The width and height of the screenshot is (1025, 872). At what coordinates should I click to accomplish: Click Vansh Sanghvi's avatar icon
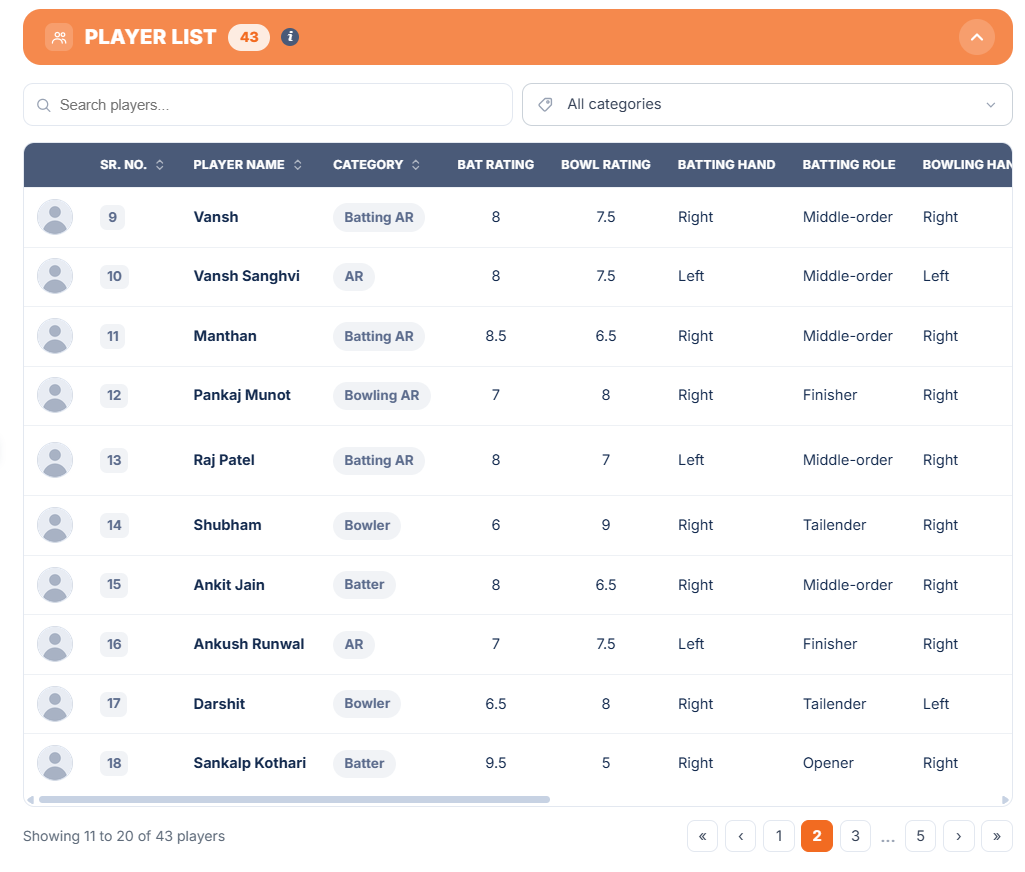[x=55, y=276]
